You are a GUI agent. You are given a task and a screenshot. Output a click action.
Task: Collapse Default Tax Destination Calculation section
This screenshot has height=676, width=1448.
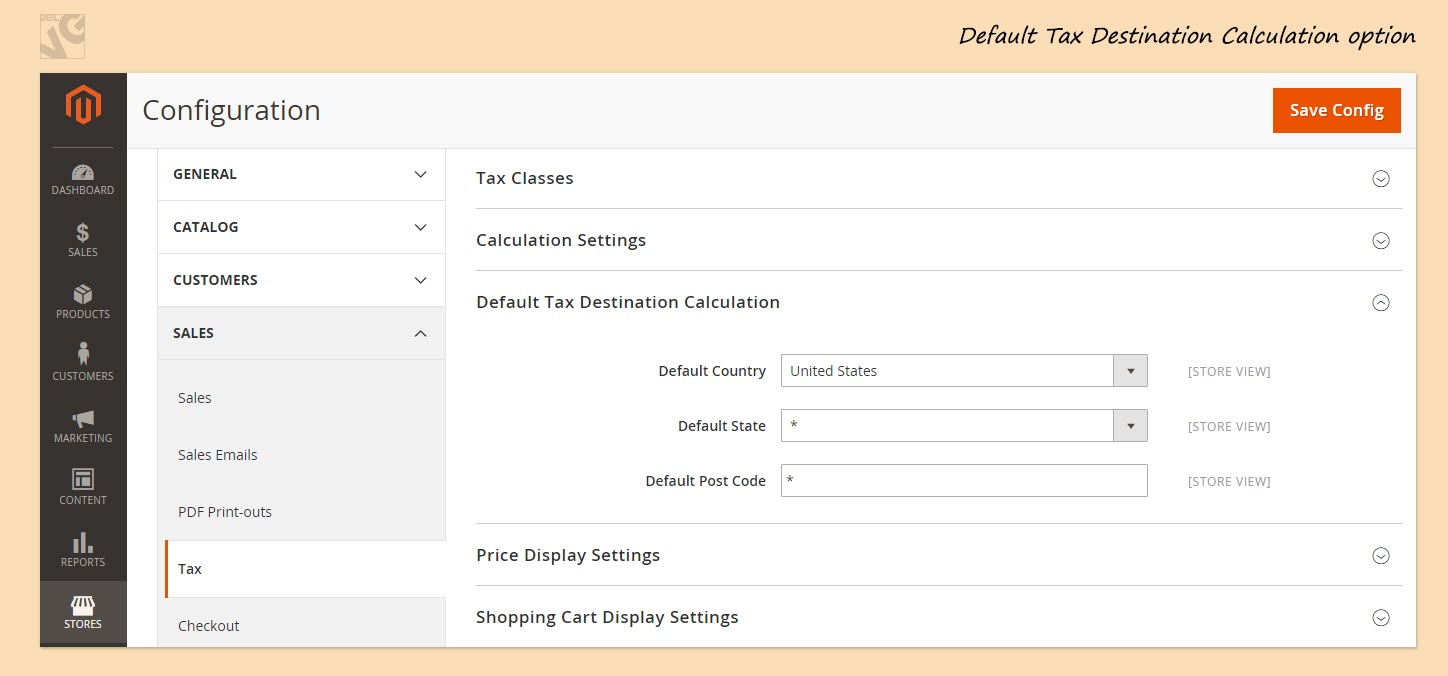(x=1380, y=303)
